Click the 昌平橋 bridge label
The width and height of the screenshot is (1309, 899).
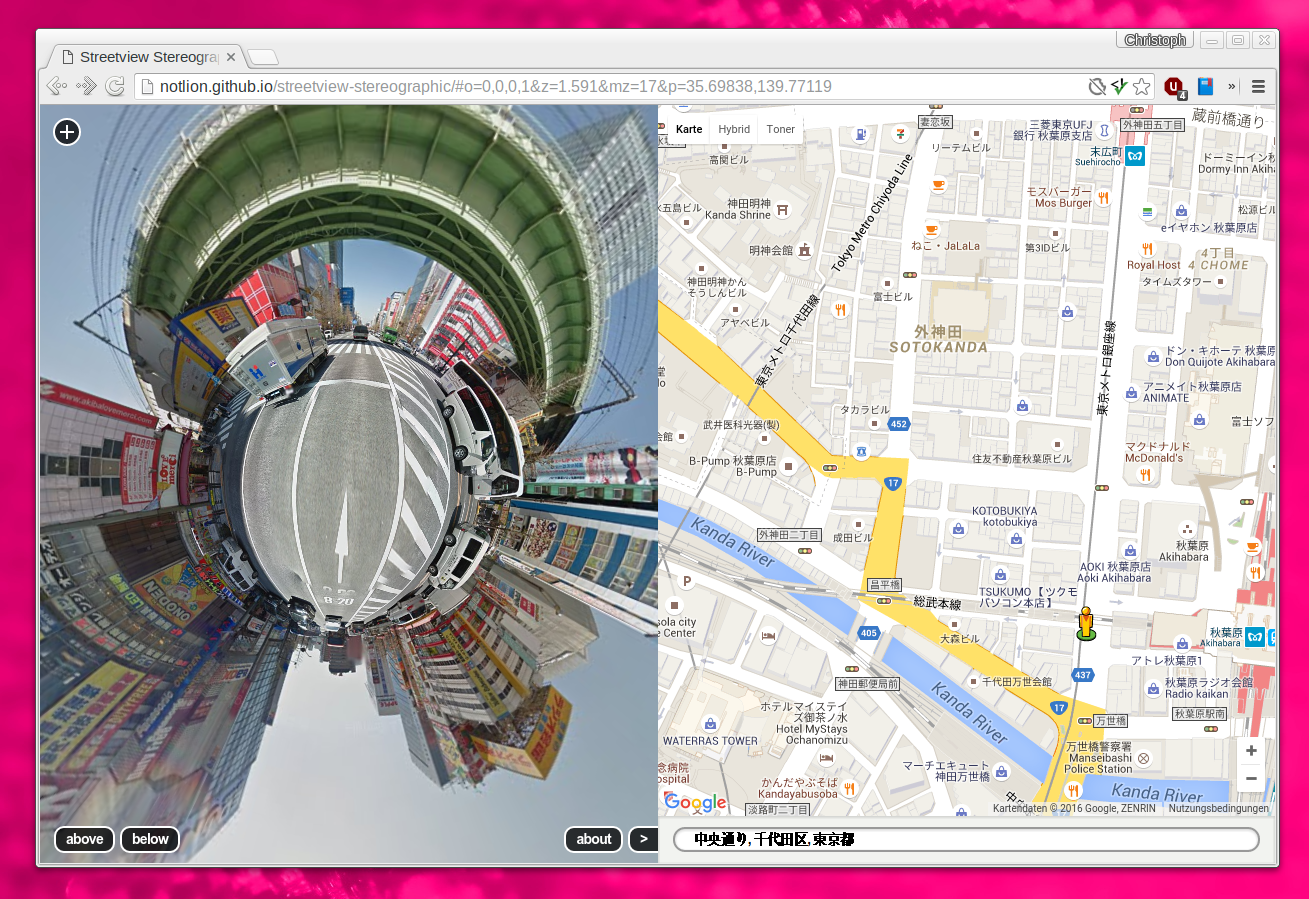(884, 584)
